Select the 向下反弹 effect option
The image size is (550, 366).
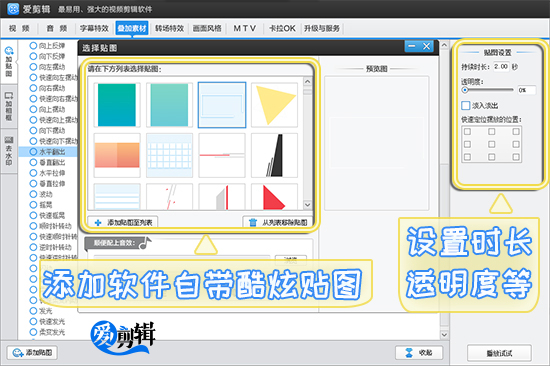pyautogui.click(x=47, y=56)
